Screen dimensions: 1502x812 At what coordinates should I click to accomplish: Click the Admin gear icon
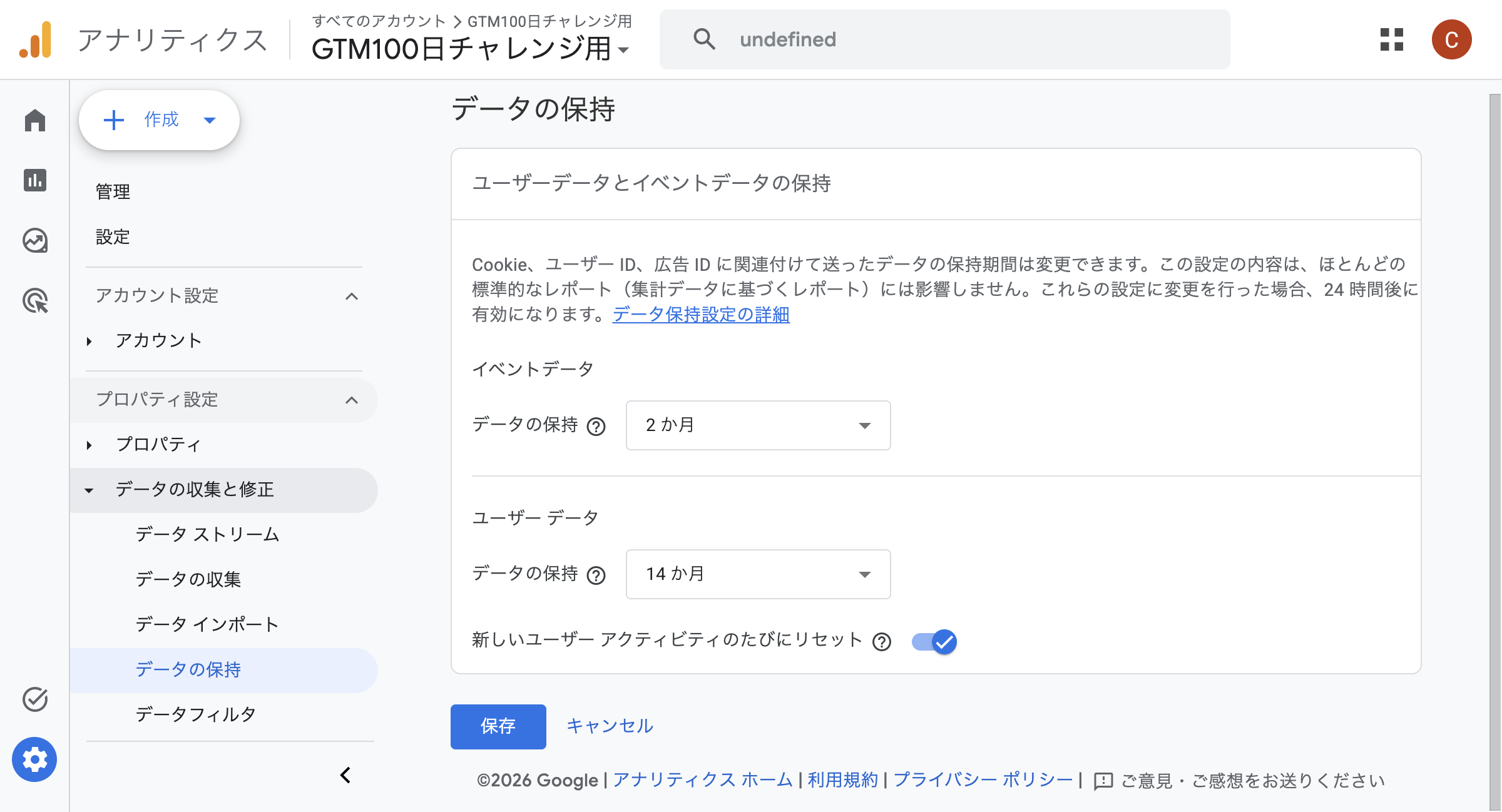tap(34, 759)
